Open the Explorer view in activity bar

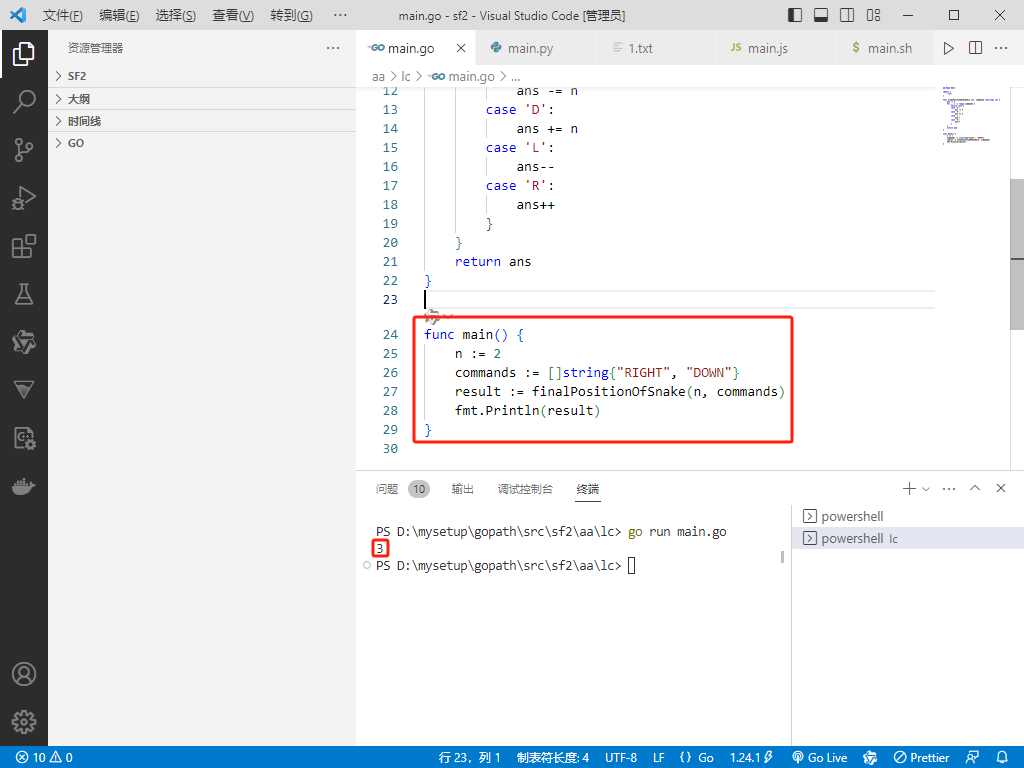coord(24,54)
